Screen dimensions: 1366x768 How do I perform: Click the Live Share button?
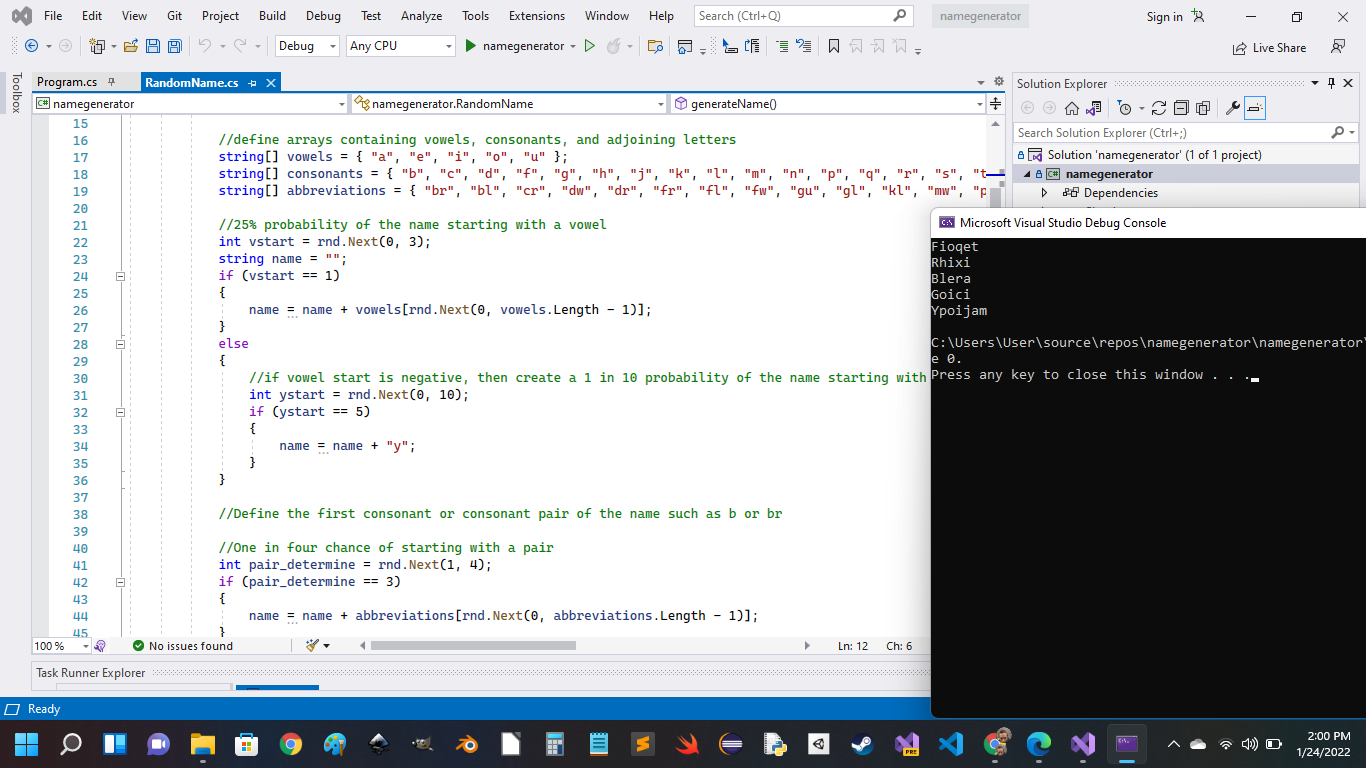(x=1269, y=47)
